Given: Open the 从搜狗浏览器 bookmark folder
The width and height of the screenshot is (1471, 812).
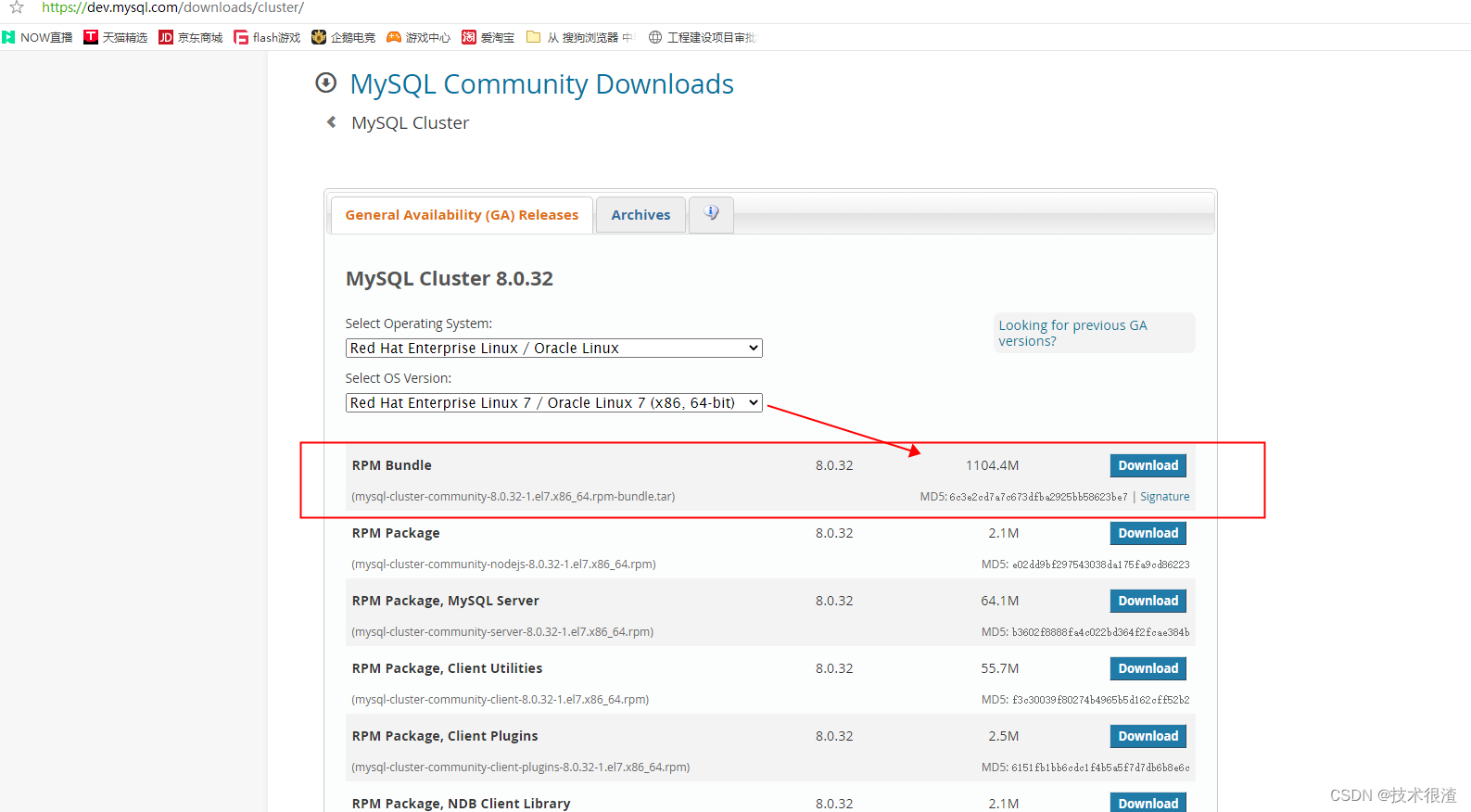Looking at the screenshot, I should pyautogui.click(x=580, y=37).
